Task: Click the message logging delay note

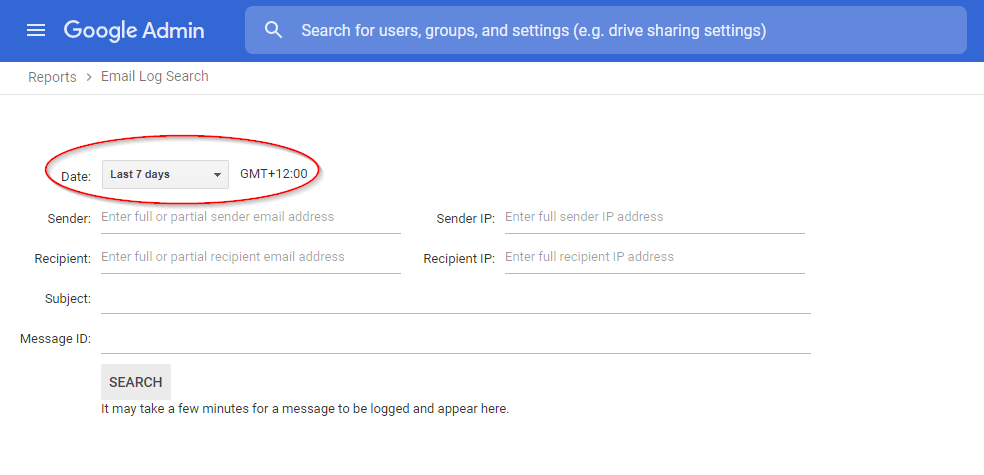Action: [x=305, y=409]
